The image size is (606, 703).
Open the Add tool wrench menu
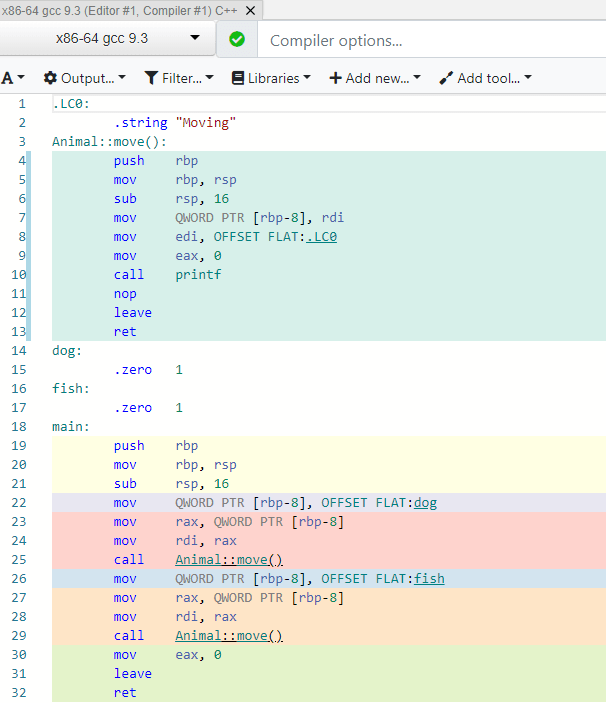[485, 78]
